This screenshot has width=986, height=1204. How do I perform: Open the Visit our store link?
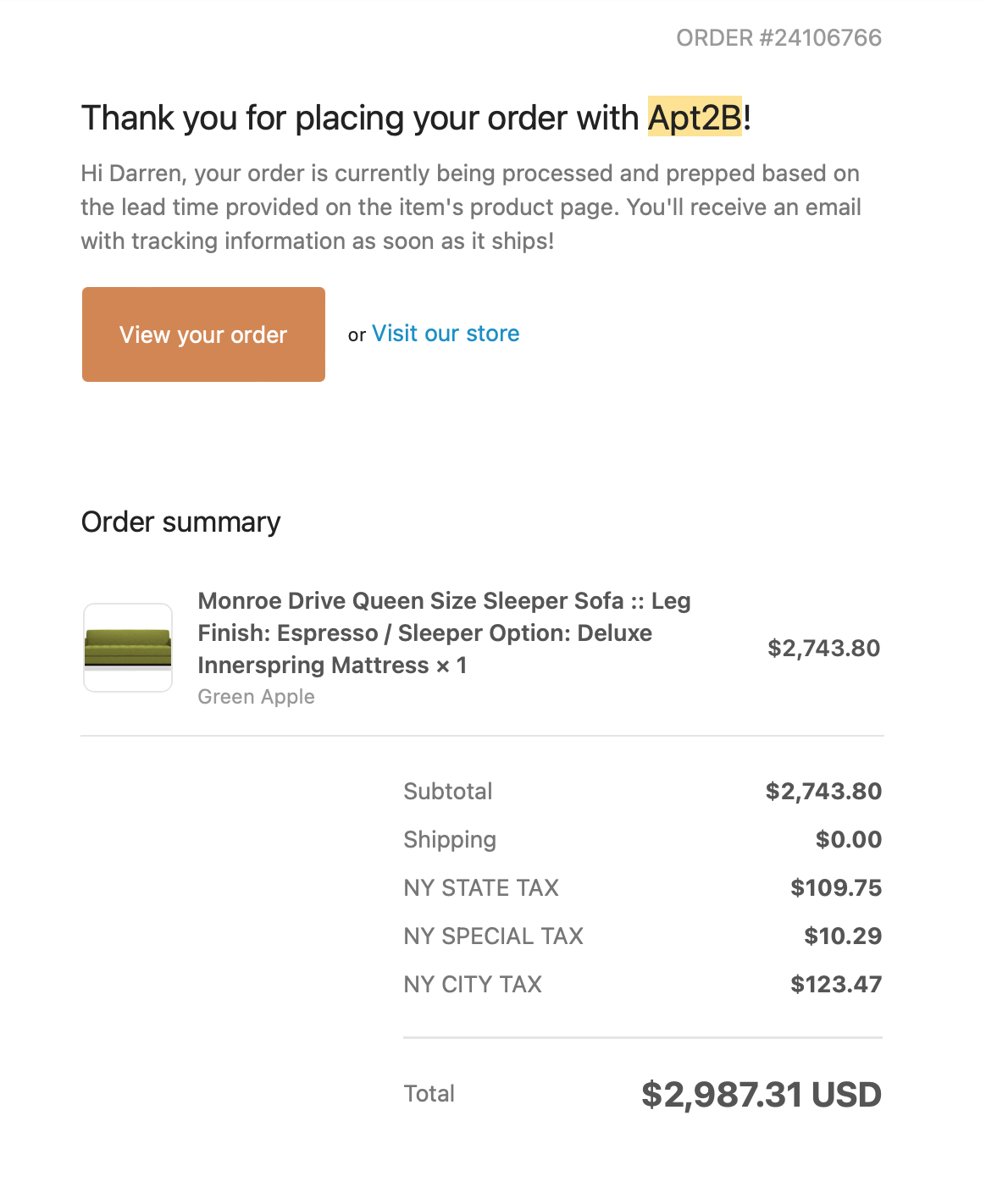click(446, 334)
